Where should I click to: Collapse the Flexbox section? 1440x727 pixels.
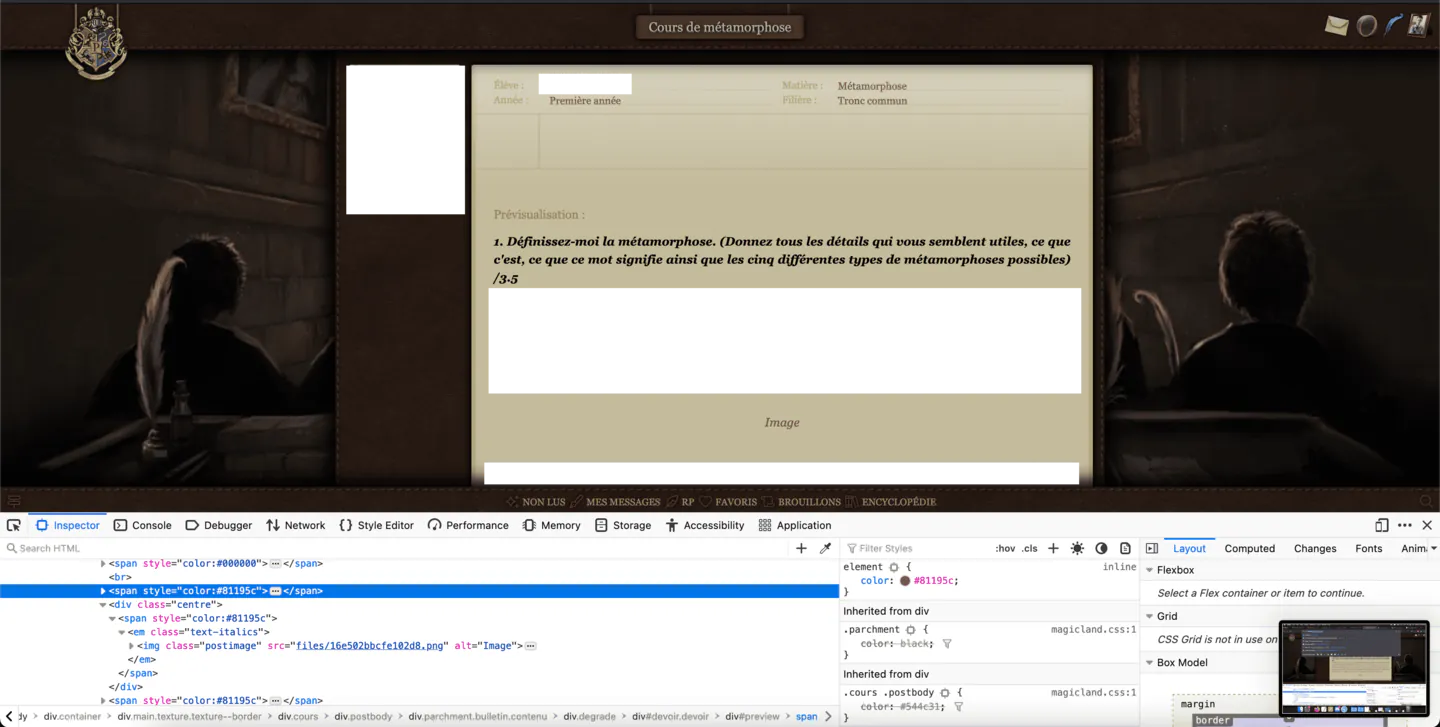point(1150,570)
